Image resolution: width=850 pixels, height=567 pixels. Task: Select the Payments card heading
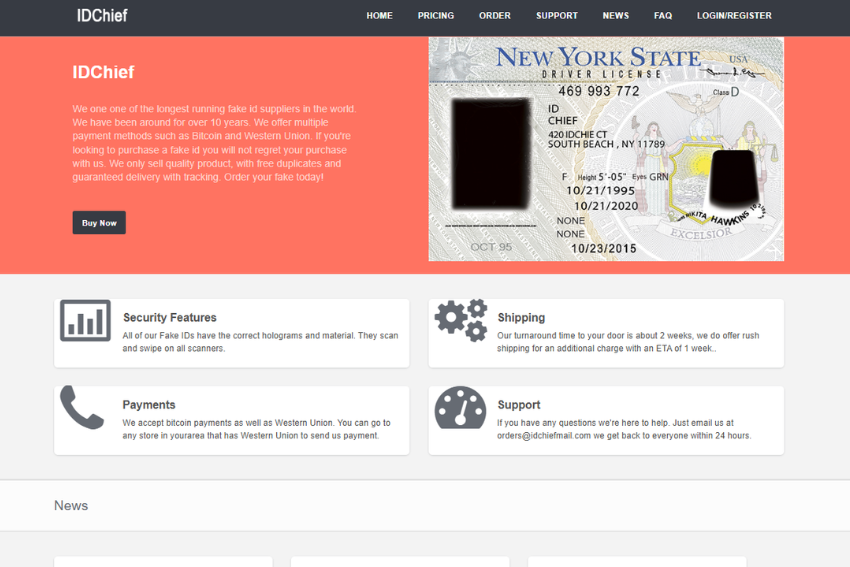click(x=149, y=405)
